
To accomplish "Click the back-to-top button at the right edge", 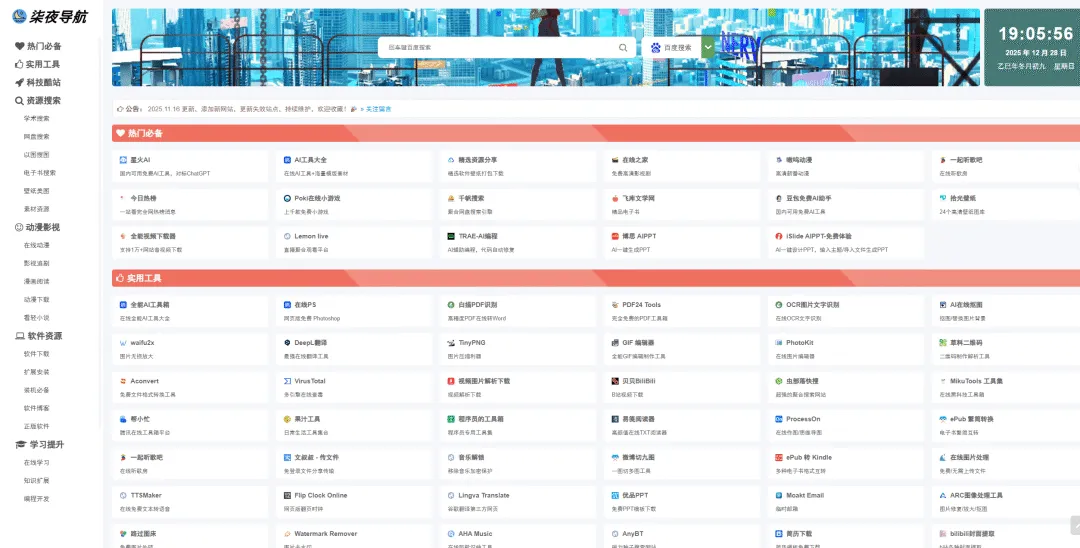I will pos(1075,525).
